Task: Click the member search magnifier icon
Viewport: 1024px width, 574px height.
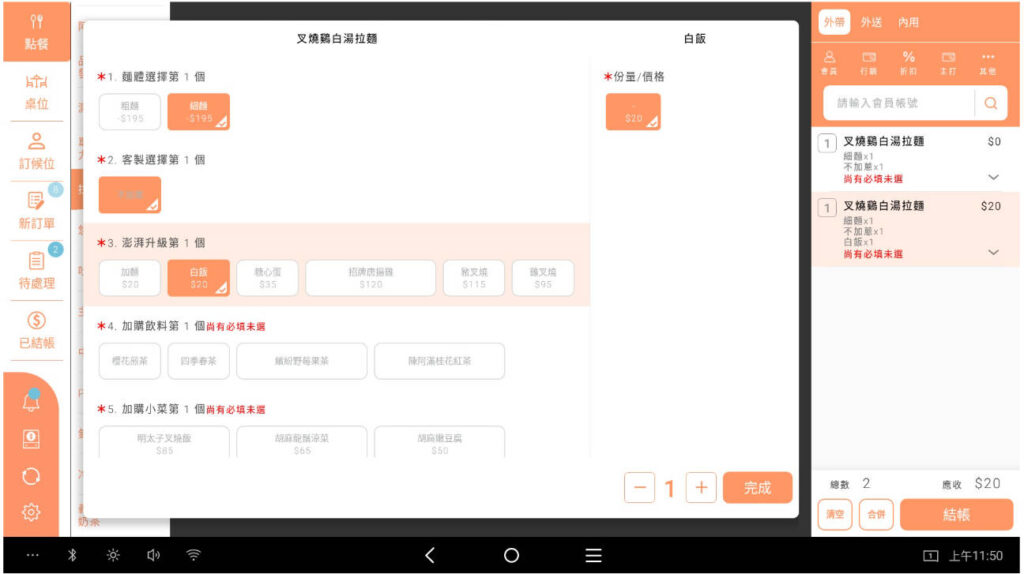Action: pyautogui.click(x=990, y=103)
